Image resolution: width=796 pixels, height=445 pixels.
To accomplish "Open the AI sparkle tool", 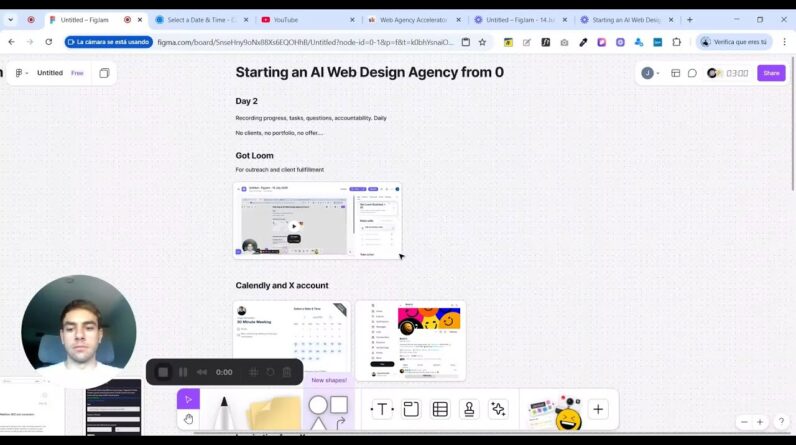I will [x=498, y=409].
